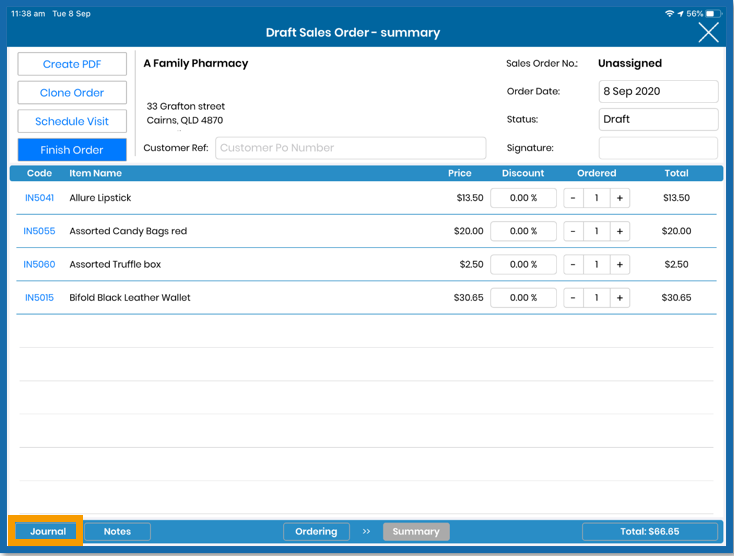Tap the order Total $66.65 button
Image resolution: width=734 pixels, height=556 pixels.
click(x=650, y=531)
